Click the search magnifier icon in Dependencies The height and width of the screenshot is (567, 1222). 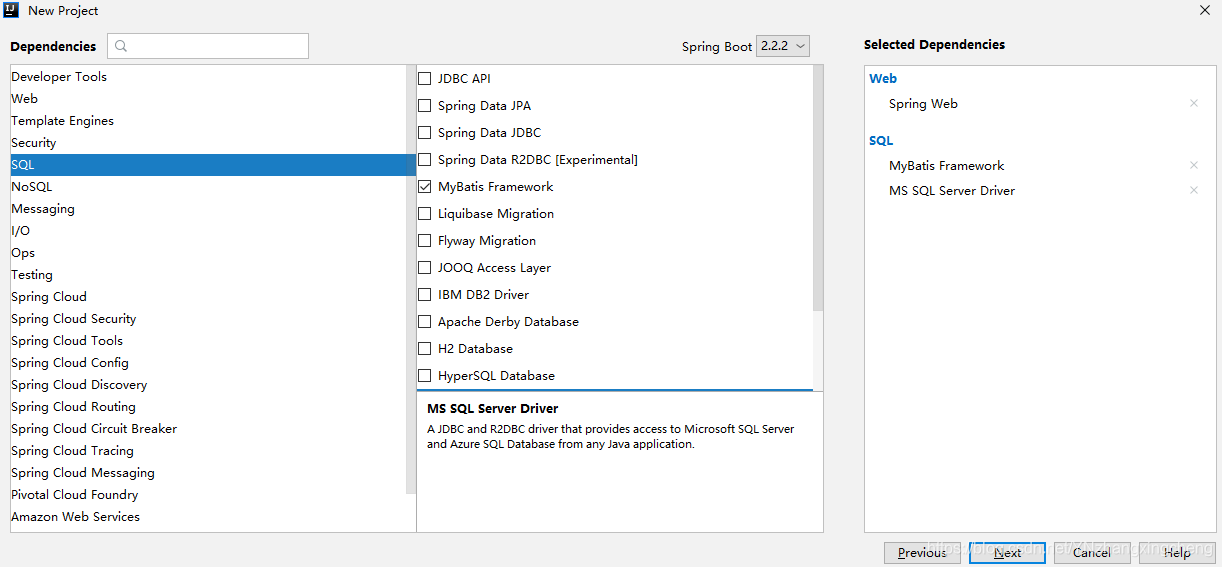click(x=121, y=46)
